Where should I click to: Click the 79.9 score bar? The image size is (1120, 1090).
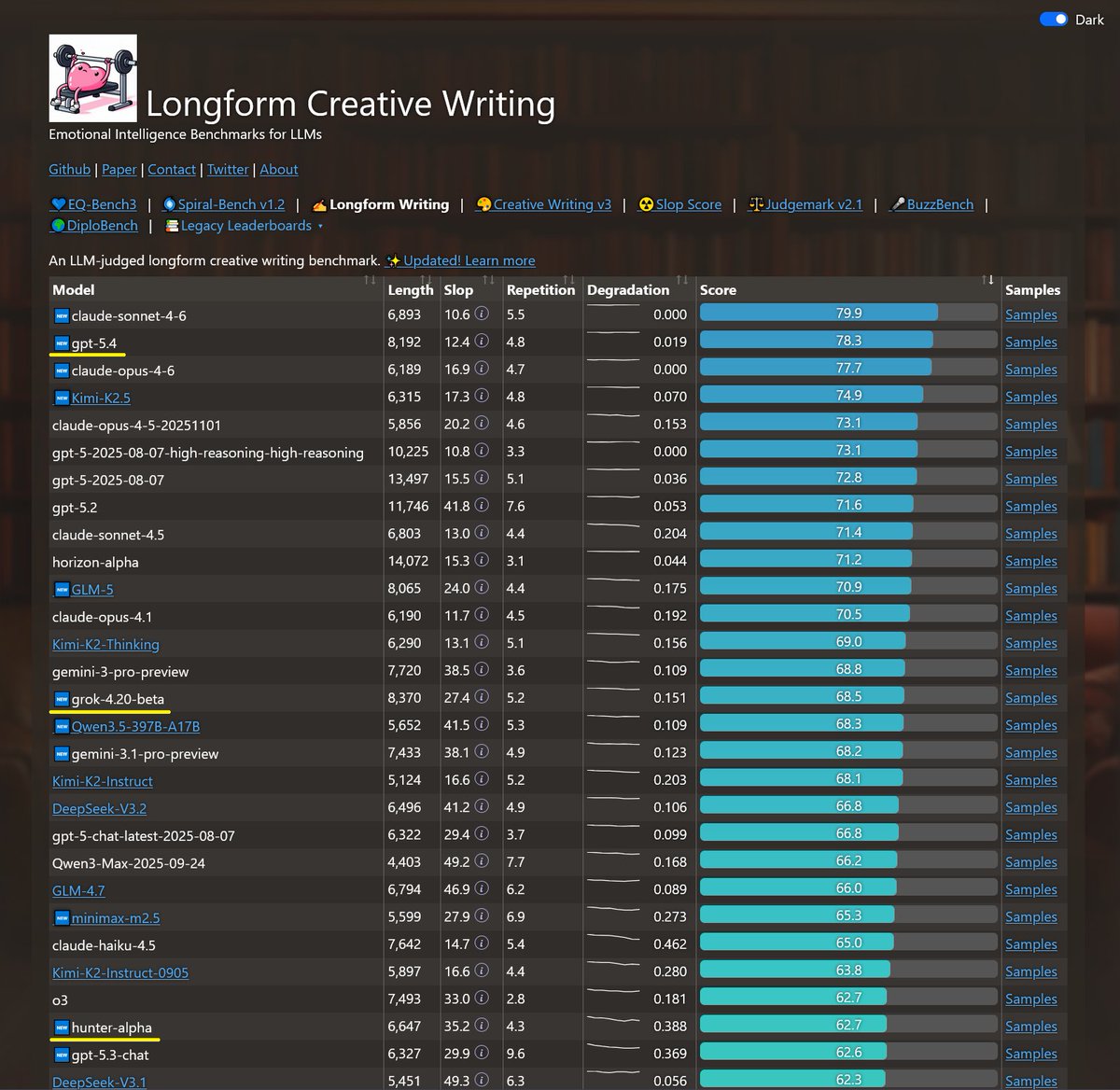848,314
